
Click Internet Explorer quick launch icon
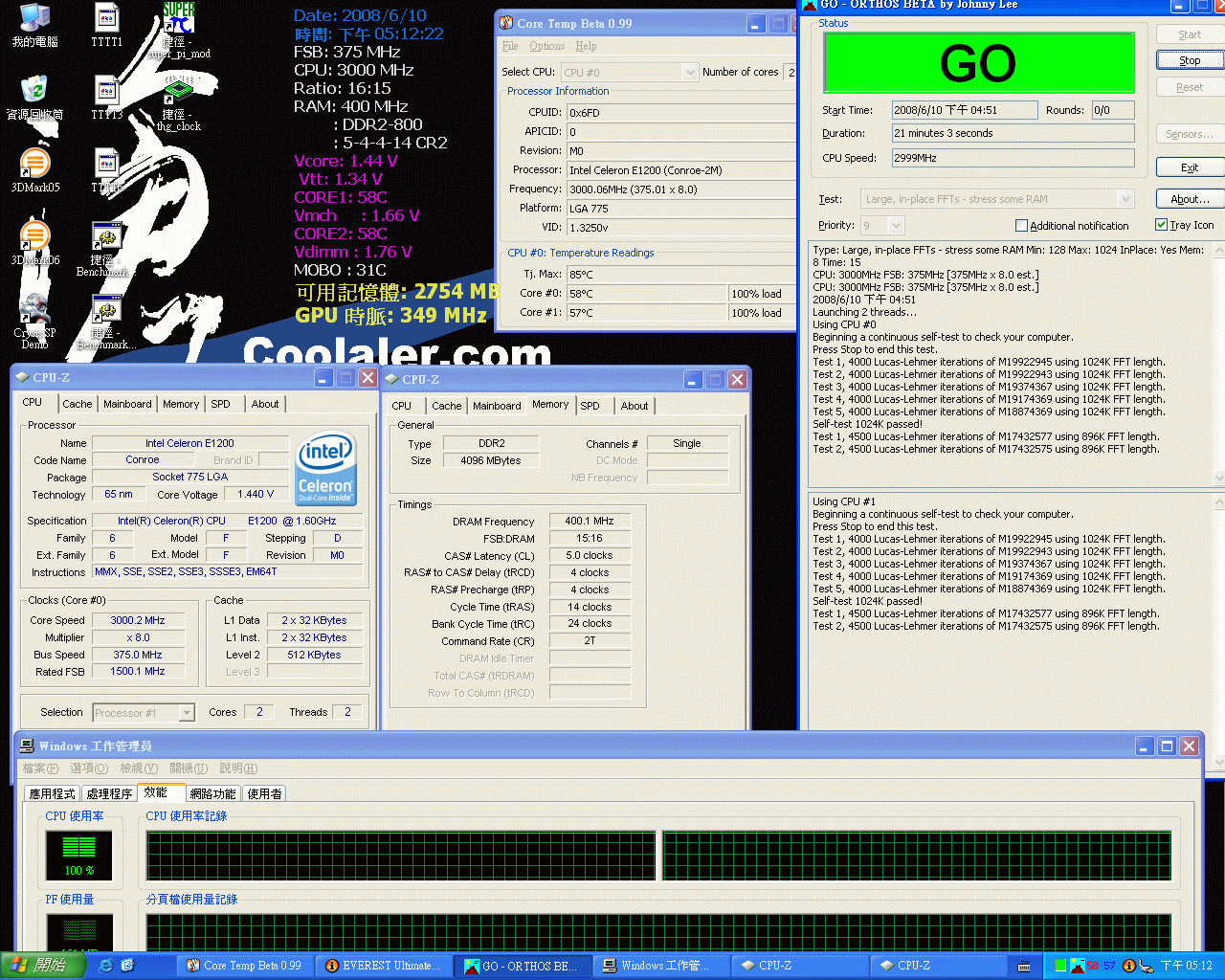tap(105, 966)
